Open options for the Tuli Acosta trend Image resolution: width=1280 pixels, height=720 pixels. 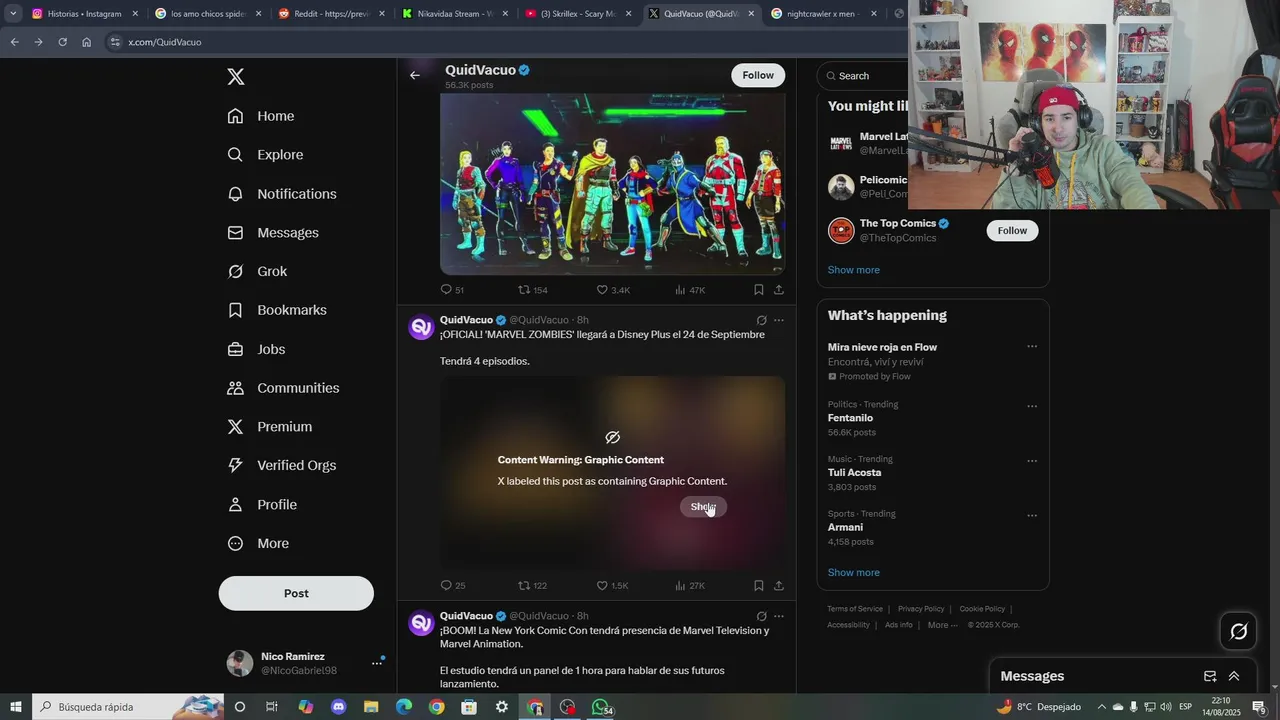tap(1032, 462)
